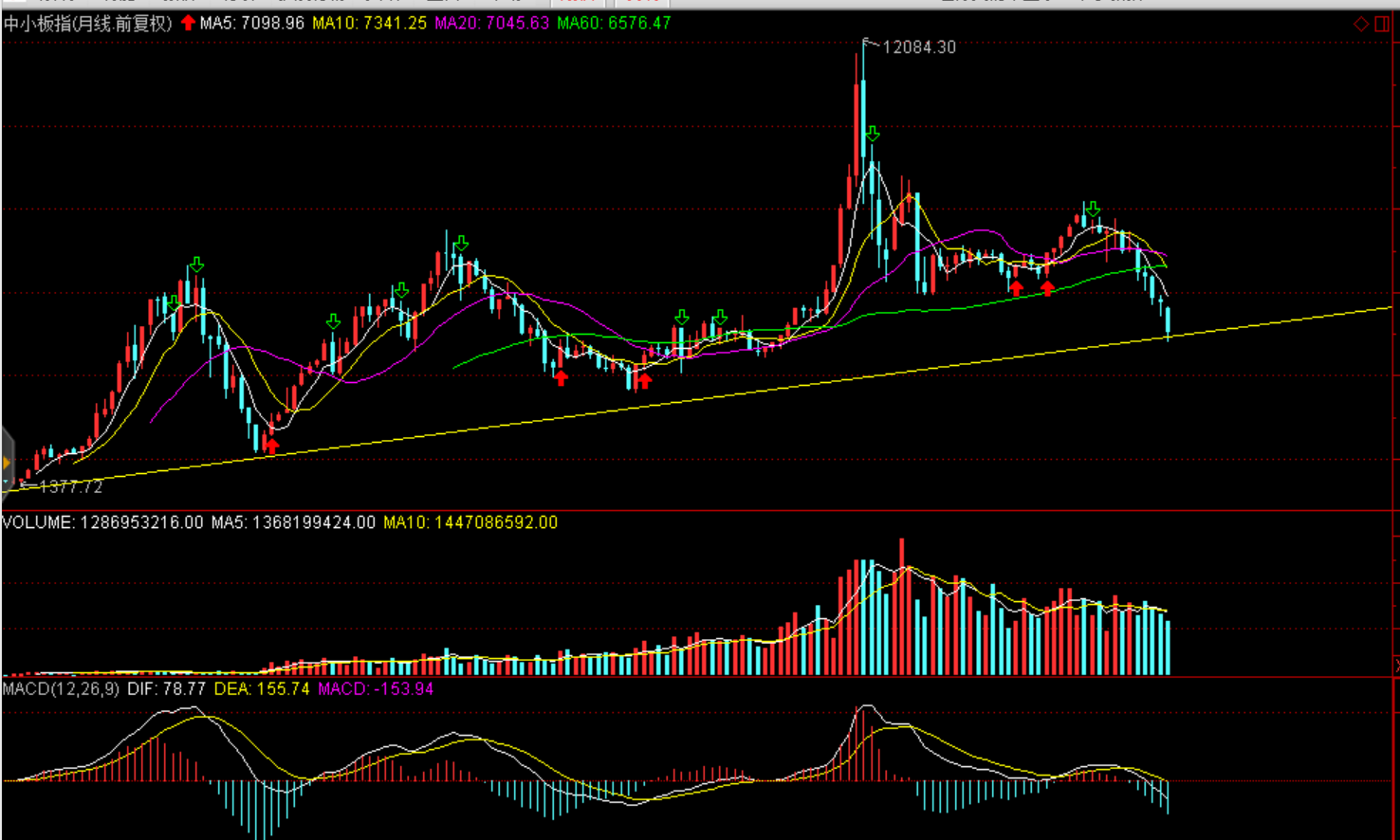This screenshot has width=1400, height=840.
Task: Click the small cyan down-triangle on left edge
Action: tap(6, 483)
